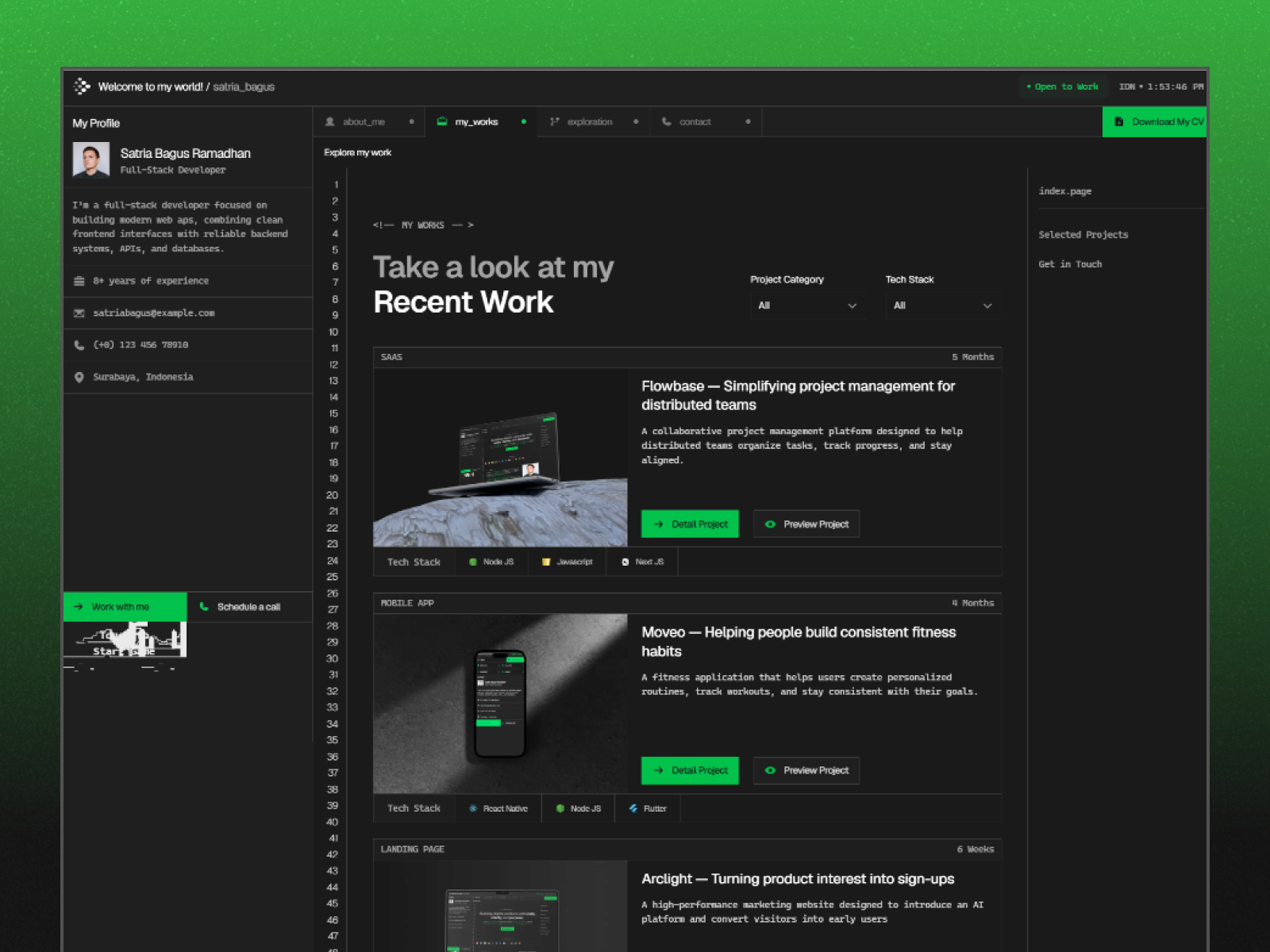Click the Moveo phone project thumbnail

[500, 704]
